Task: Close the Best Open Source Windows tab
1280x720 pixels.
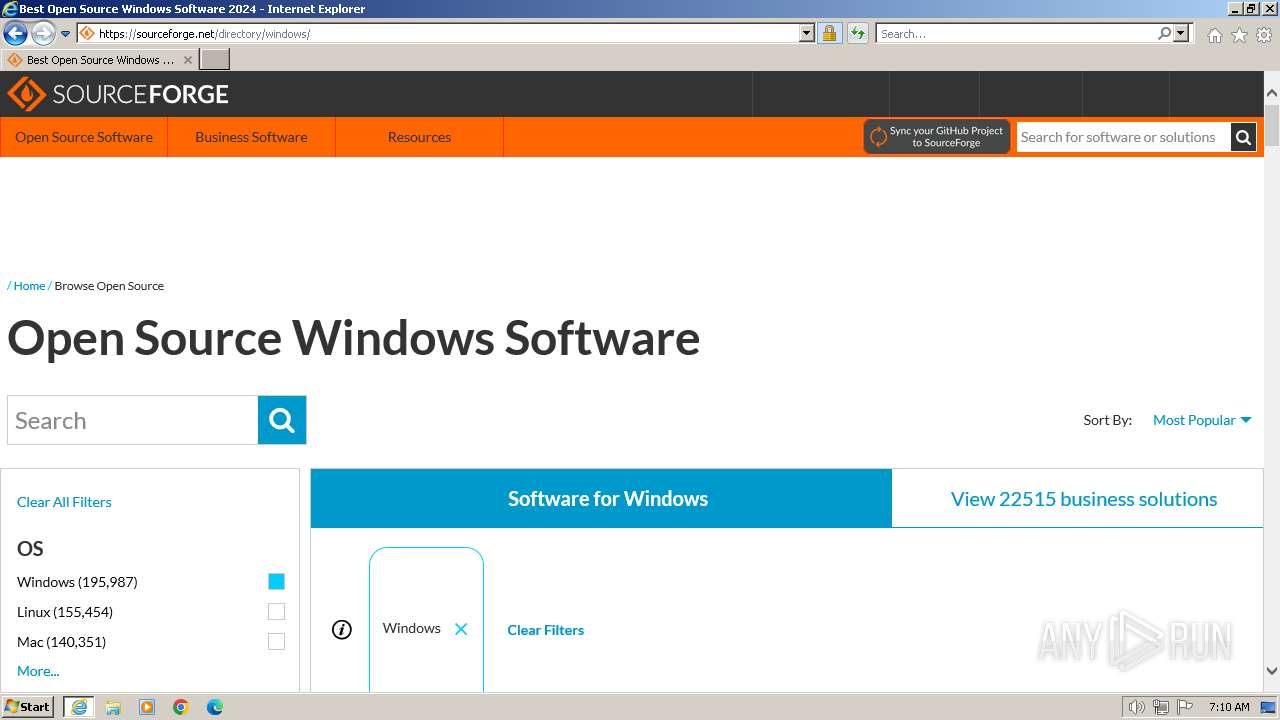Action: [187, 60]
